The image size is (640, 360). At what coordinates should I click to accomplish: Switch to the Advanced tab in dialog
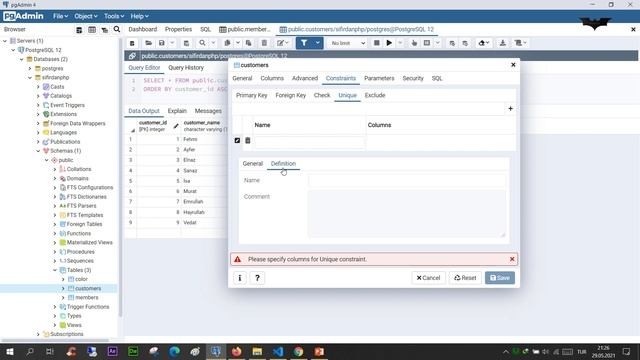tap(304, 78)
